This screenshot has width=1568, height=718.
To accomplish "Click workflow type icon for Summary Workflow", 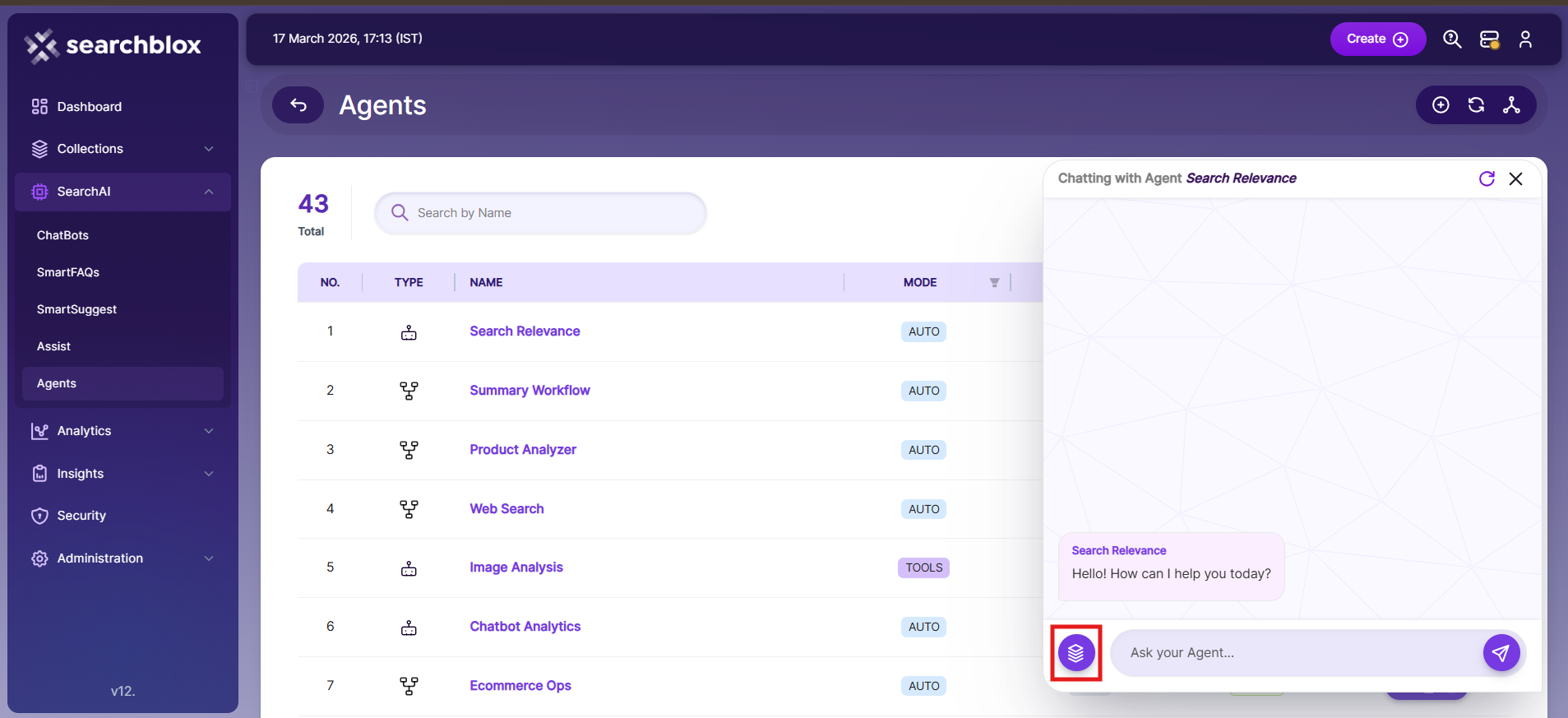I will point(409,391).
